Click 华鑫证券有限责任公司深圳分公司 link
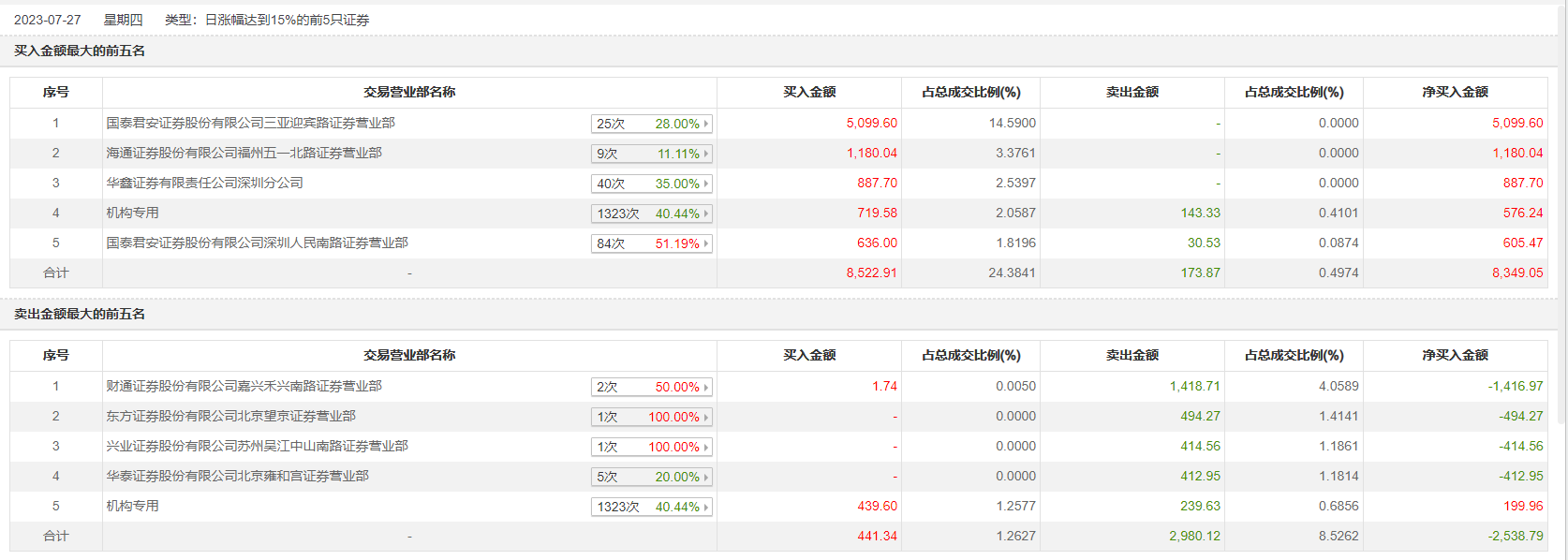 click(x=204, y=183)
